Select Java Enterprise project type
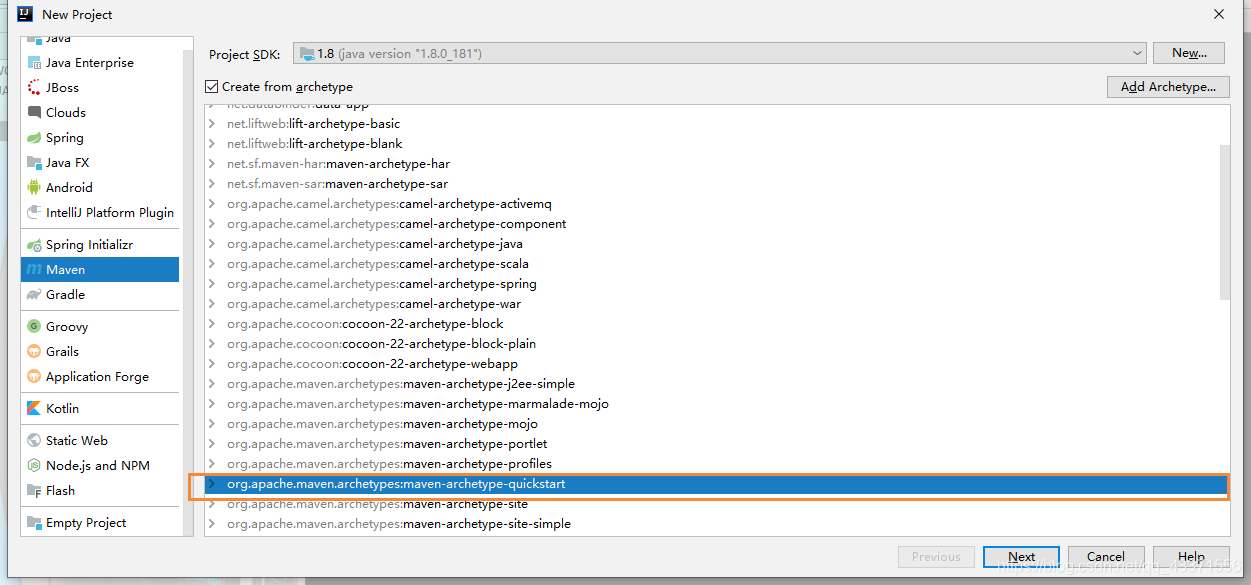This screenshot has height=585, width=1251. (x=100, y=62)
